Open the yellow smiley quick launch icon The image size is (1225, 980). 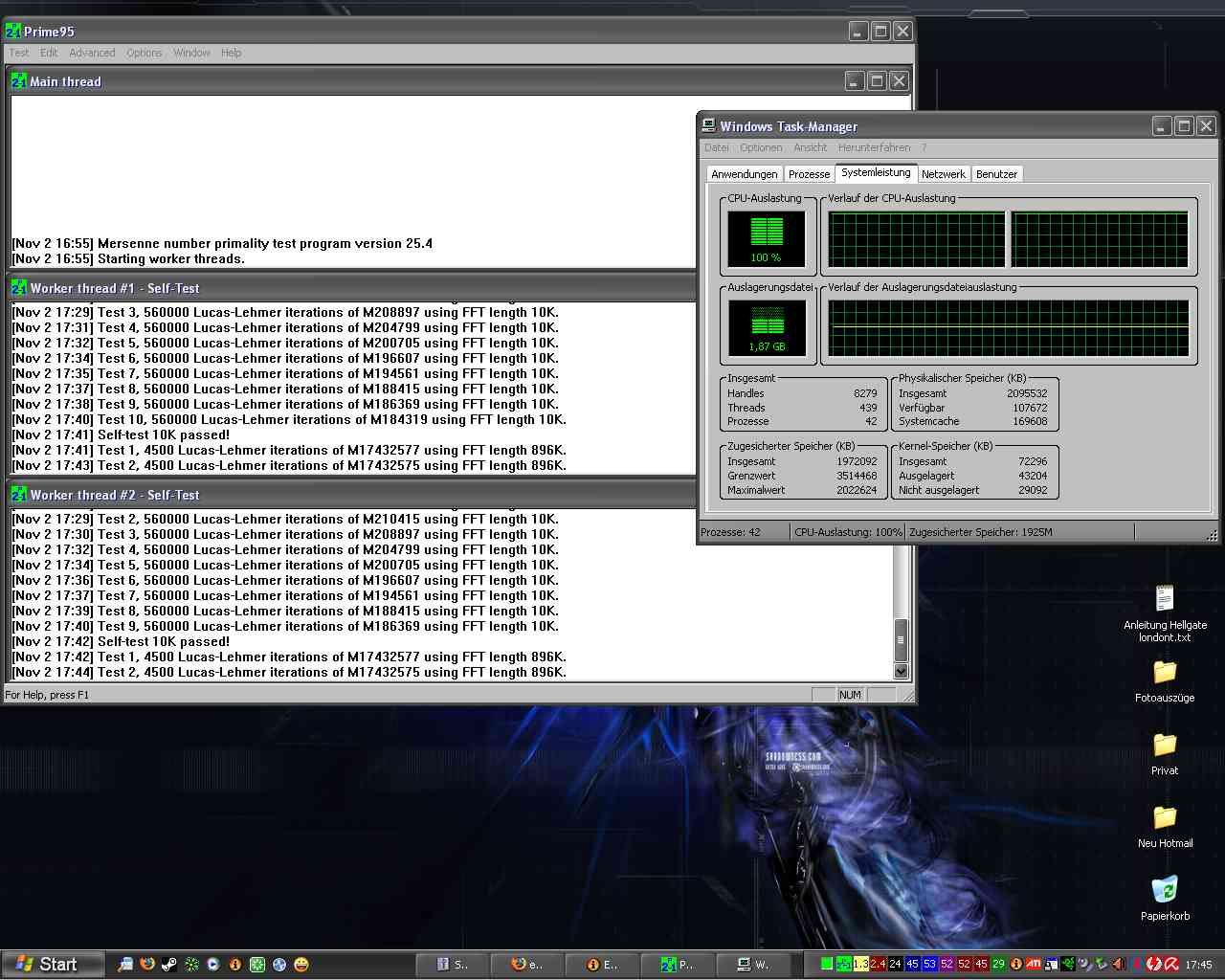point(301,964)
